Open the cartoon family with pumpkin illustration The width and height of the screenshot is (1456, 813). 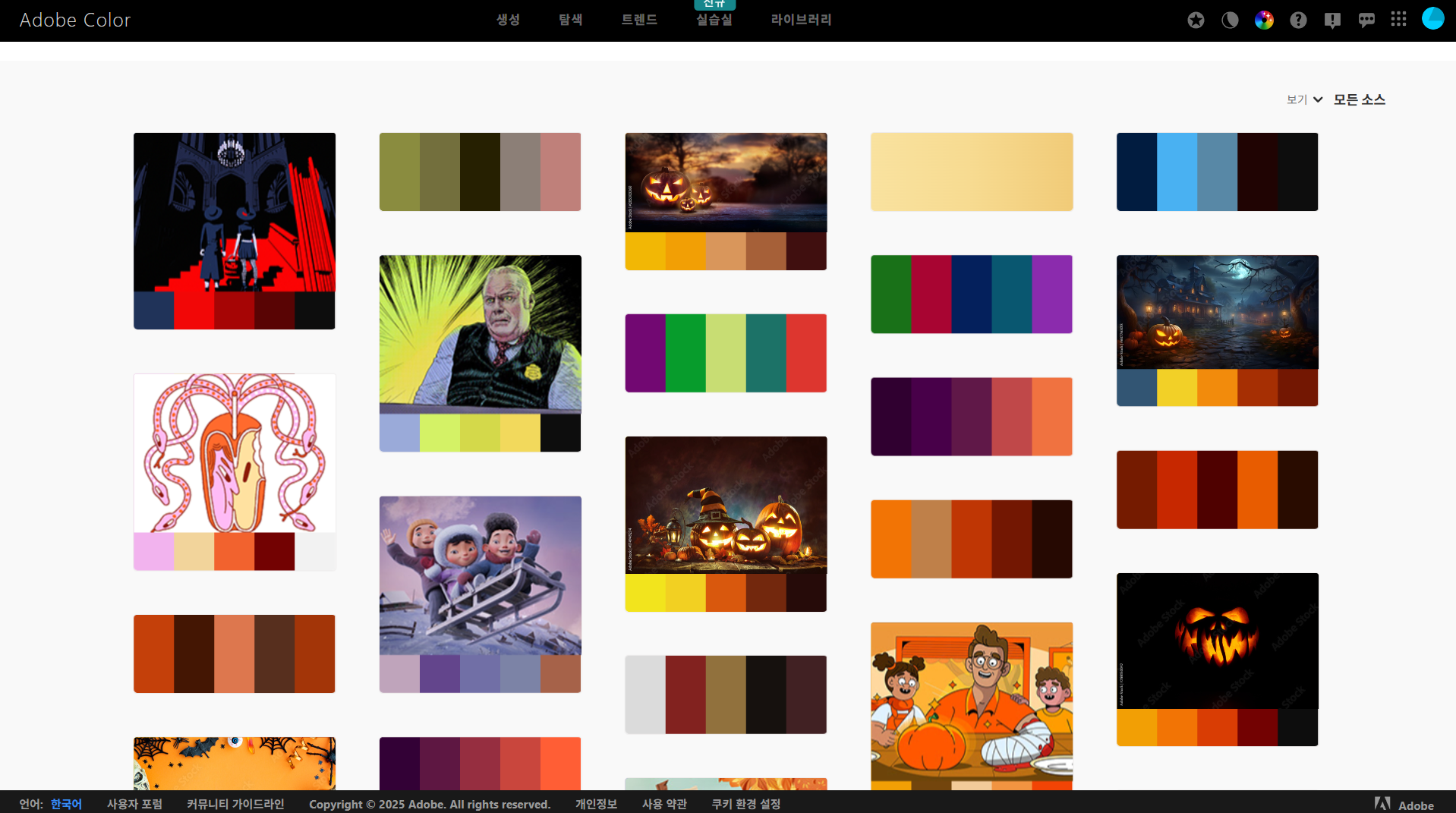[x=972, y=702]
